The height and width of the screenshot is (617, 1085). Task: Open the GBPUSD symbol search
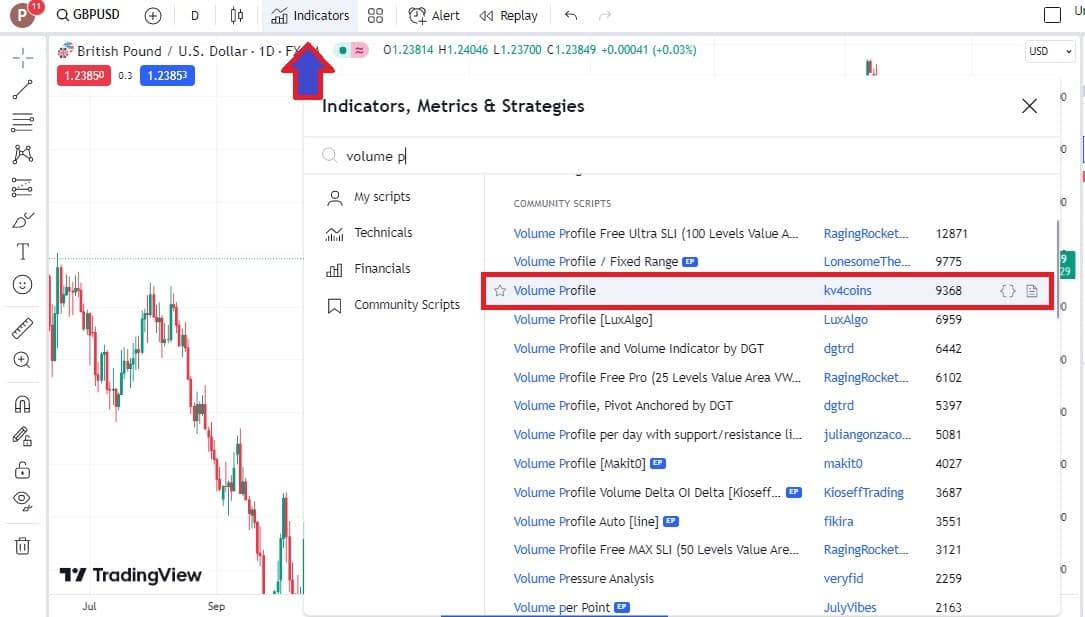pos(88,15)
